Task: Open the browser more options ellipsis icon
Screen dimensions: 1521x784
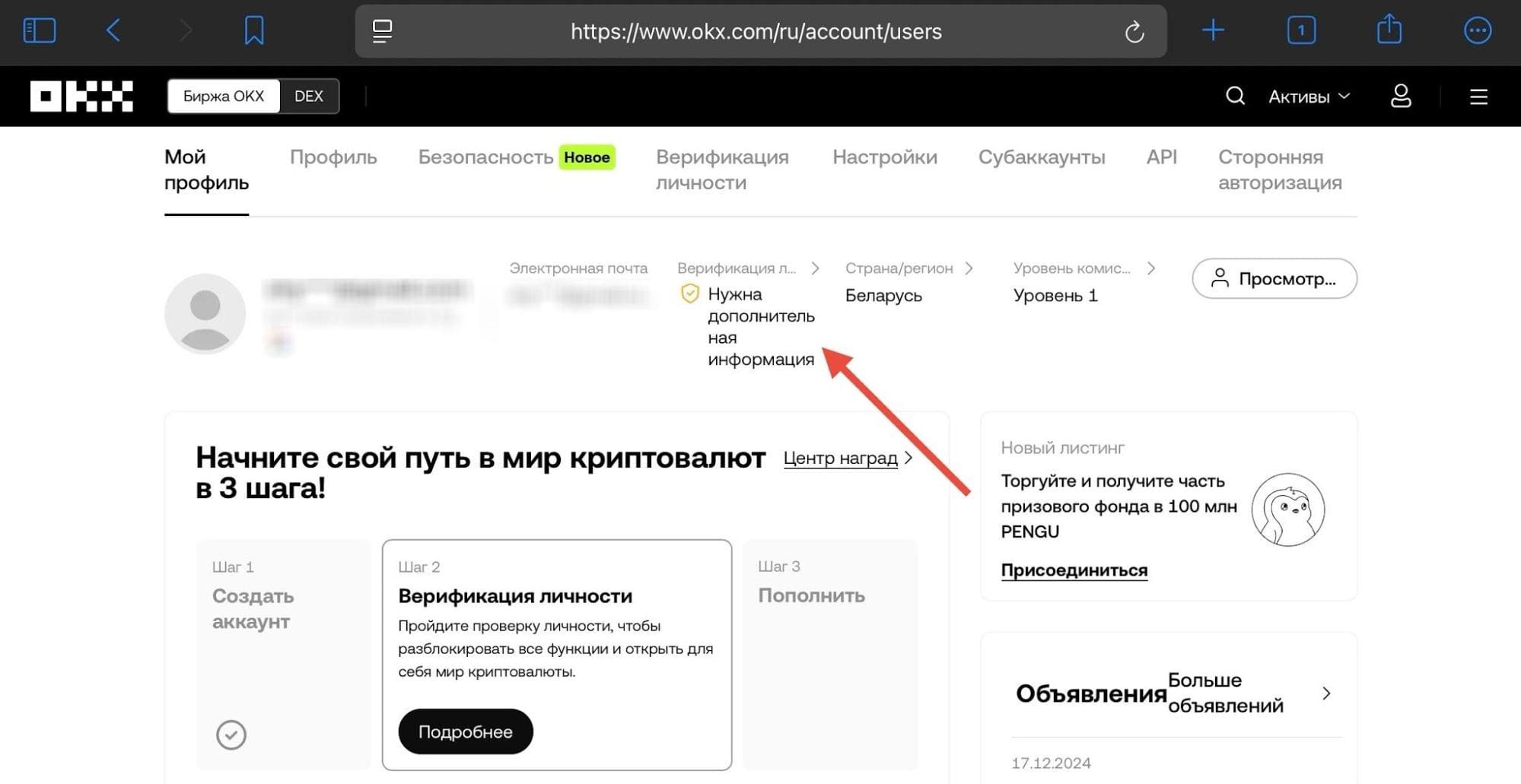Action: (1478, 30)
